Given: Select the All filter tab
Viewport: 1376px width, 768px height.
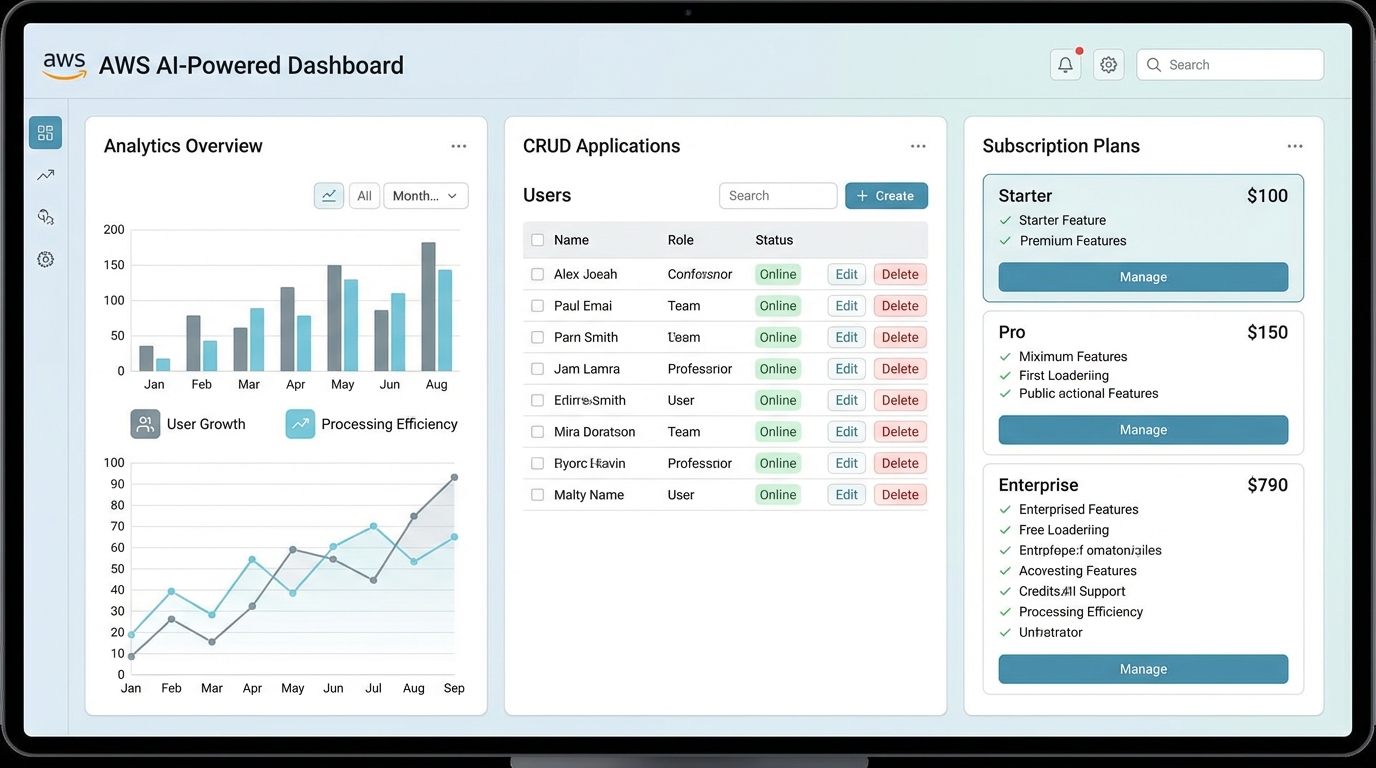Looking at the screenshot, I should pos(364,195).
